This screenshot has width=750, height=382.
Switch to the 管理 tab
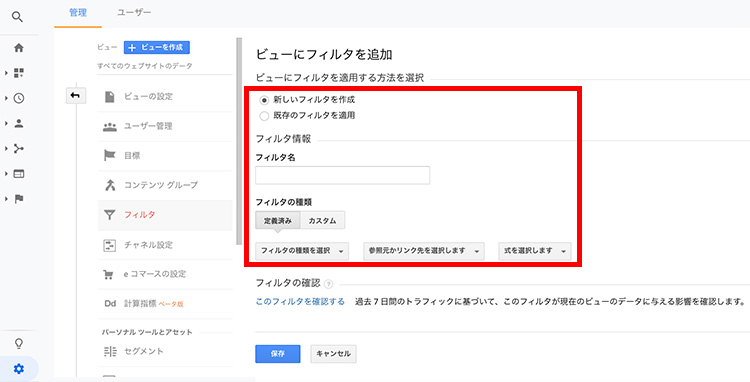pyautogui.click(x=78, y=13)
